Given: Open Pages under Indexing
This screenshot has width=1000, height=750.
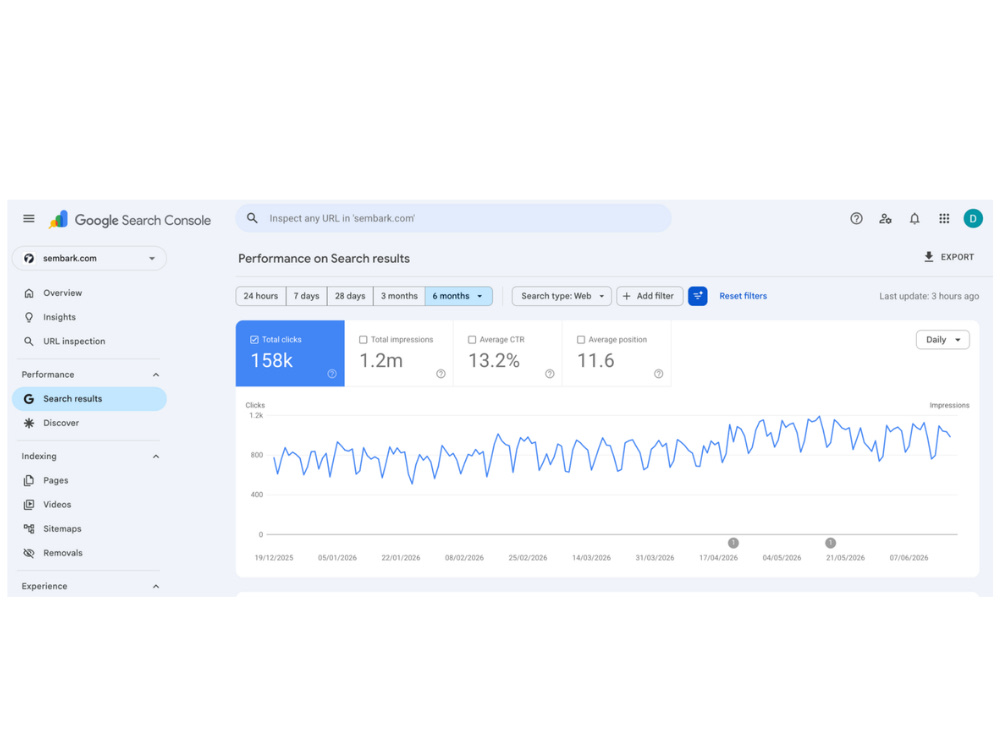Looking at the screenshot, I should (x=89, y=480).
